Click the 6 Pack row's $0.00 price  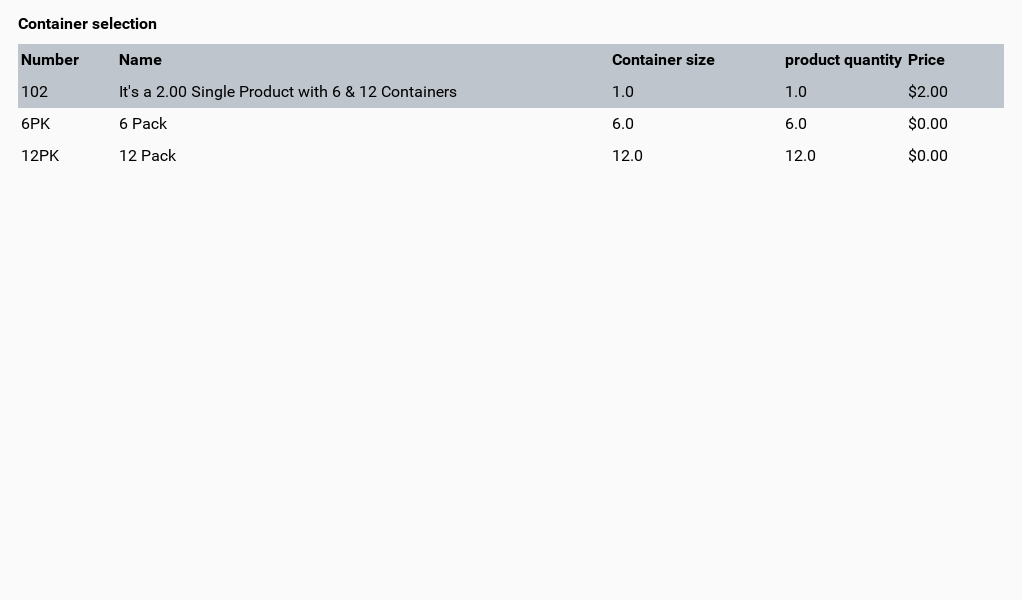(928, 124)
